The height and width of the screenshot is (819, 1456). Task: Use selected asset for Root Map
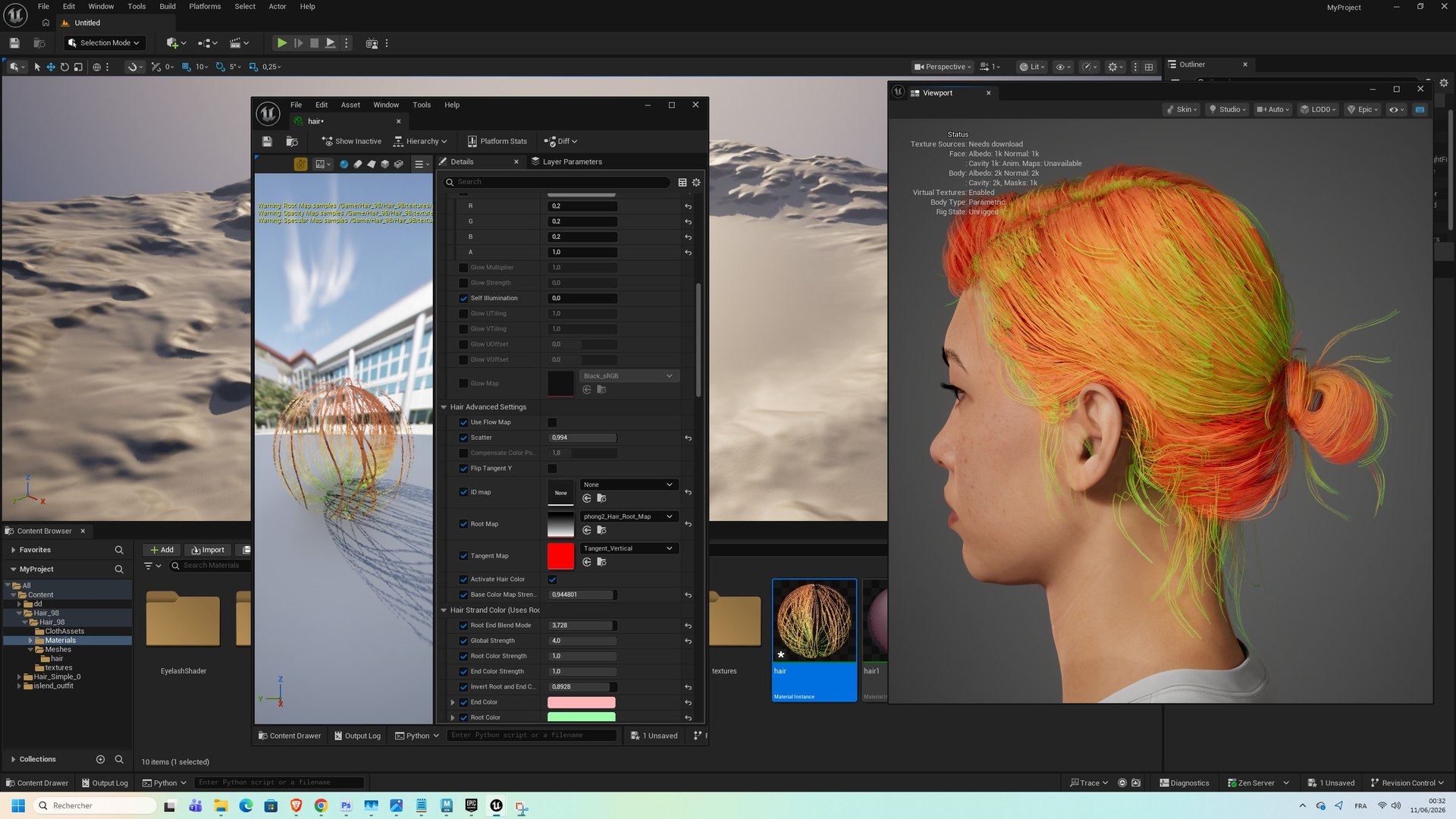pos(587,530)
